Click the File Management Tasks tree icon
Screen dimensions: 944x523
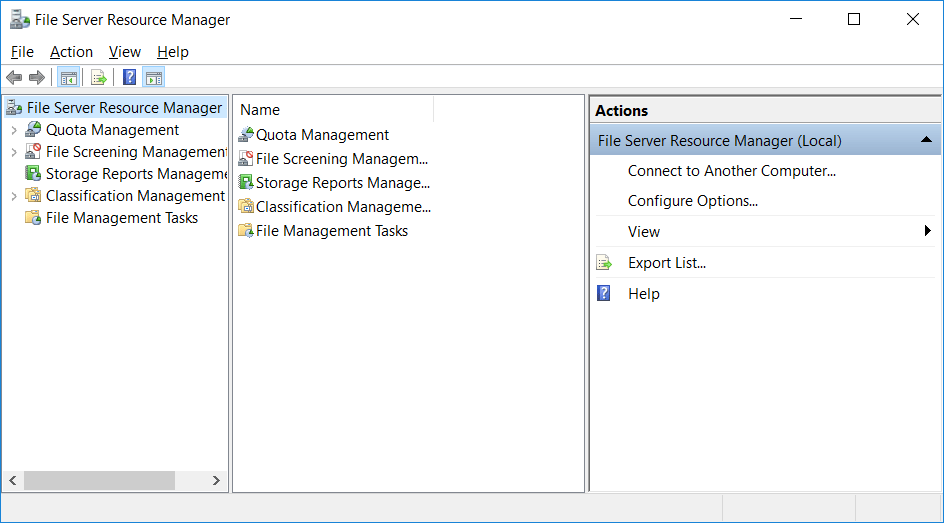pyautogui.click(x=33, y=218)
